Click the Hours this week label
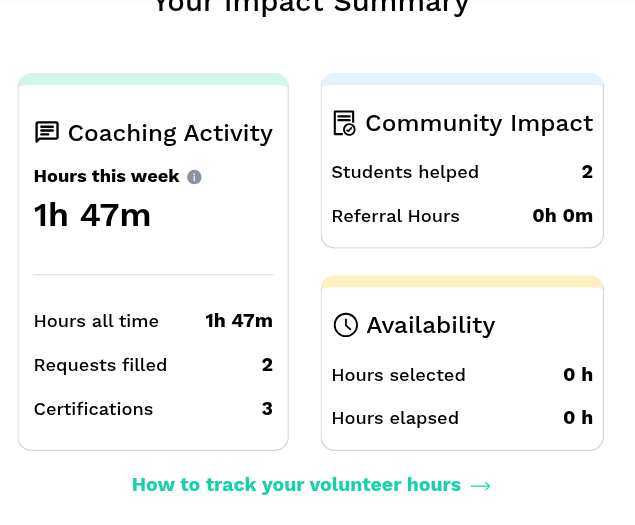635x525 pixels. point(107,177)
